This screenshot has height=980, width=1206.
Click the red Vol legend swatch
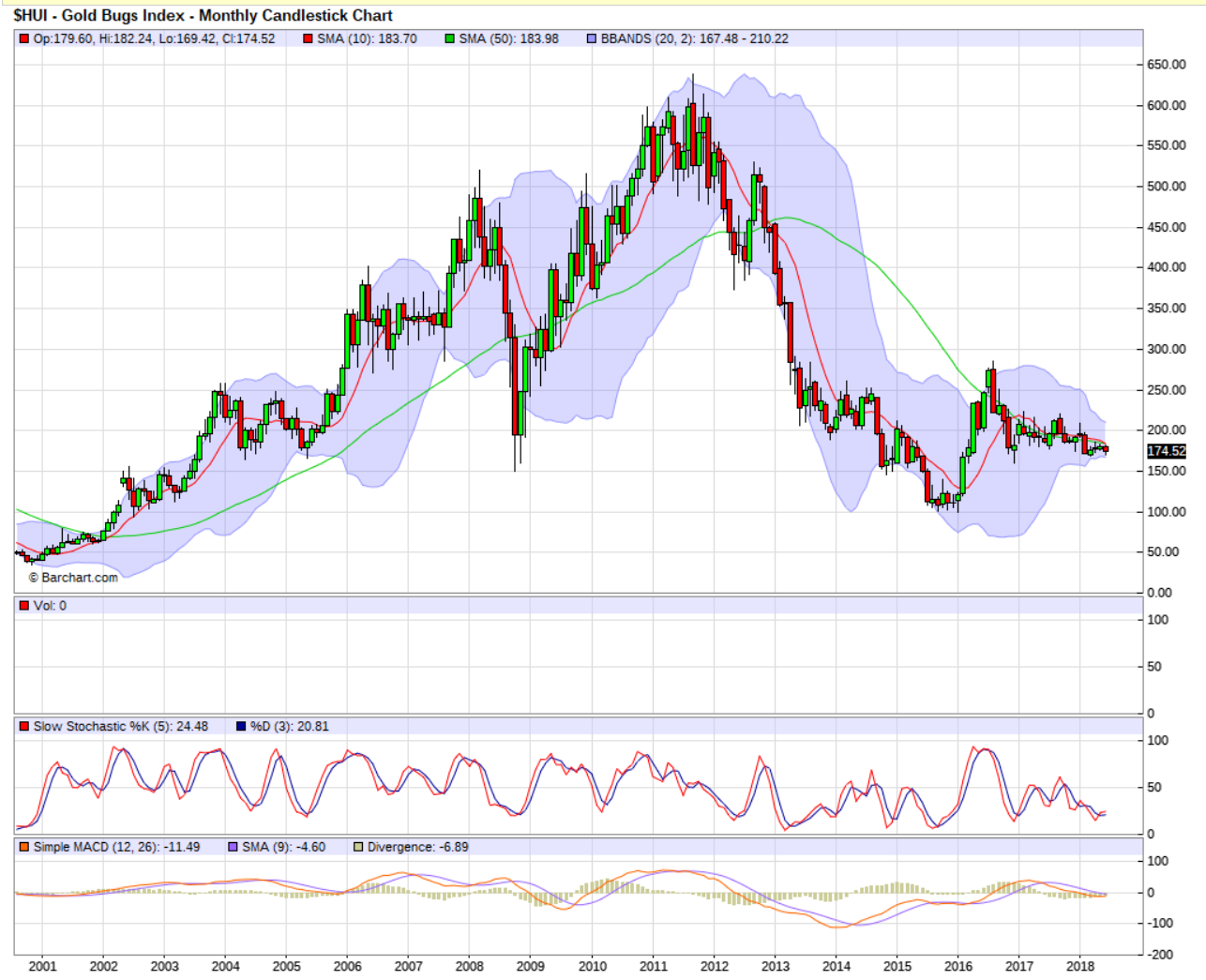click(x=24, y=606)
